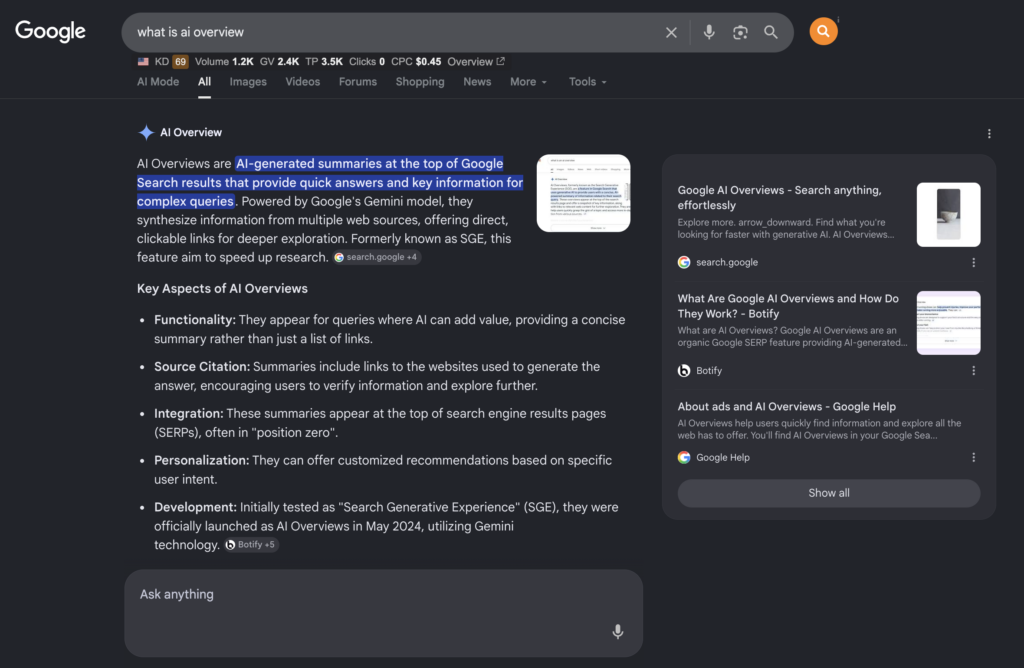Switch to AI Mode tab

click(x=158, y=82)
